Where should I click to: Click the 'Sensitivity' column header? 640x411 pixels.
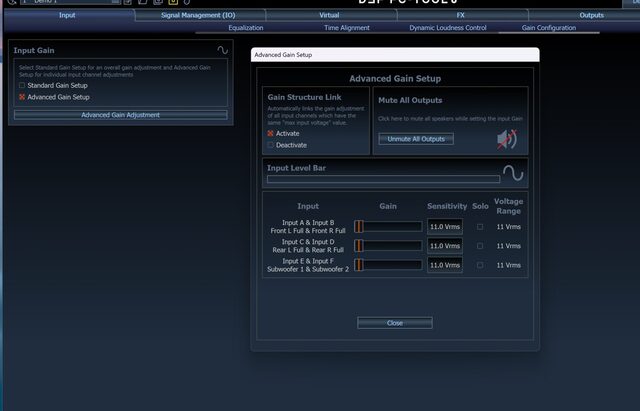pos(447,206)
